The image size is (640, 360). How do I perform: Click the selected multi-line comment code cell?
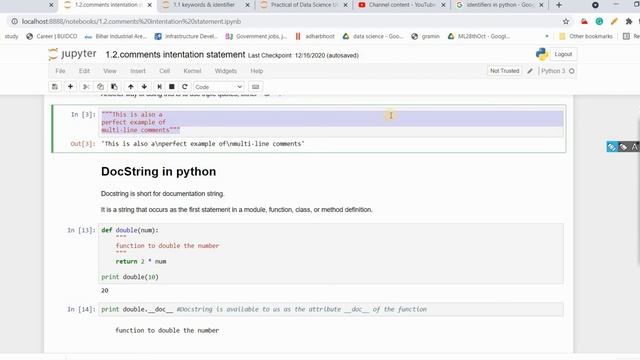332,122
